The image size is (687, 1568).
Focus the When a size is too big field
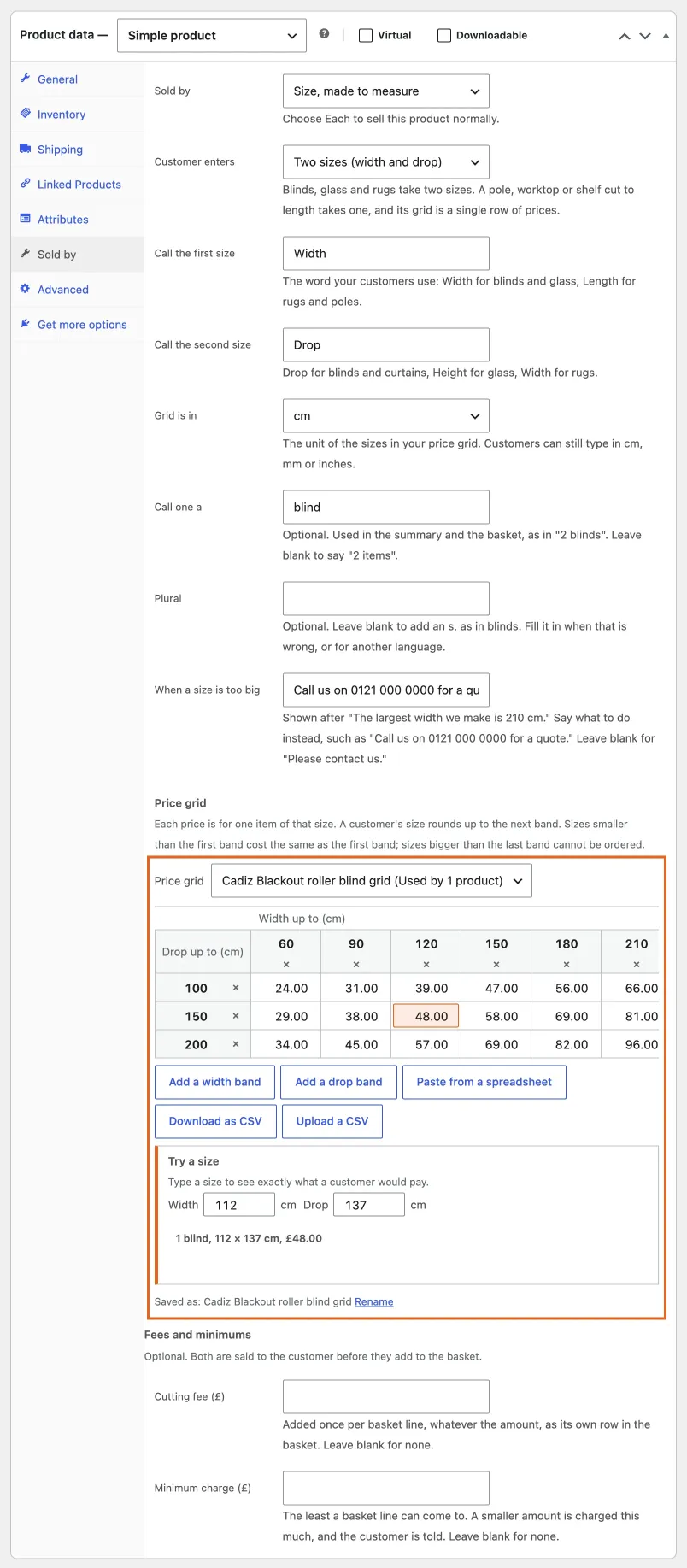click(386, 690)
